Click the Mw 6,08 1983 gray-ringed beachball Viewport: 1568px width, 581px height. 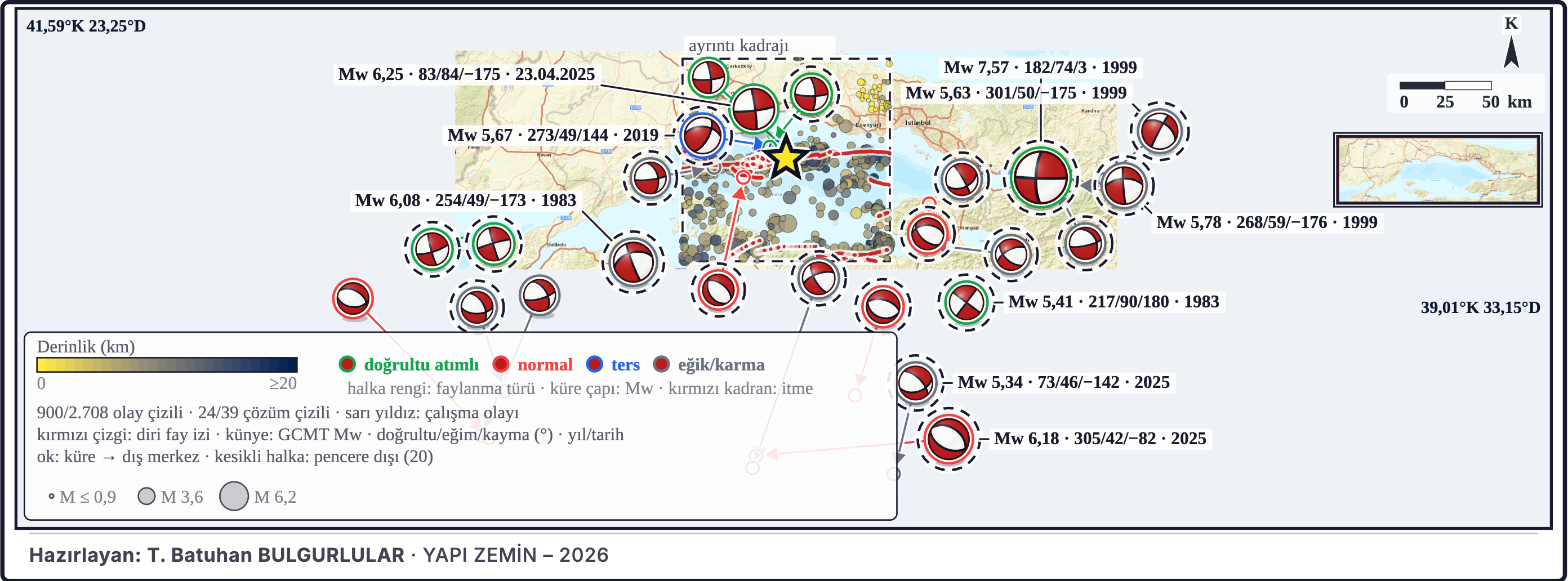coord(633,262)
